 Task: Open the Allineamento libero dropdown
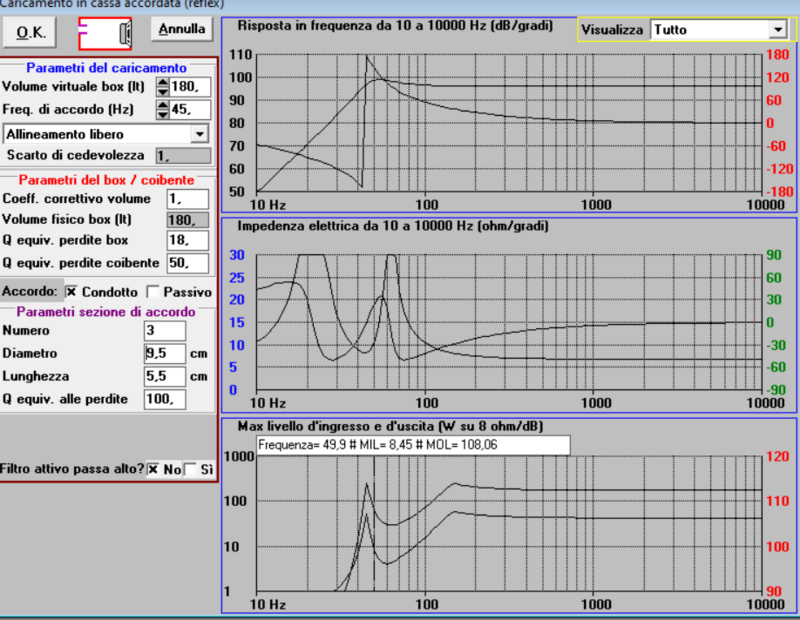pos(199,133)
